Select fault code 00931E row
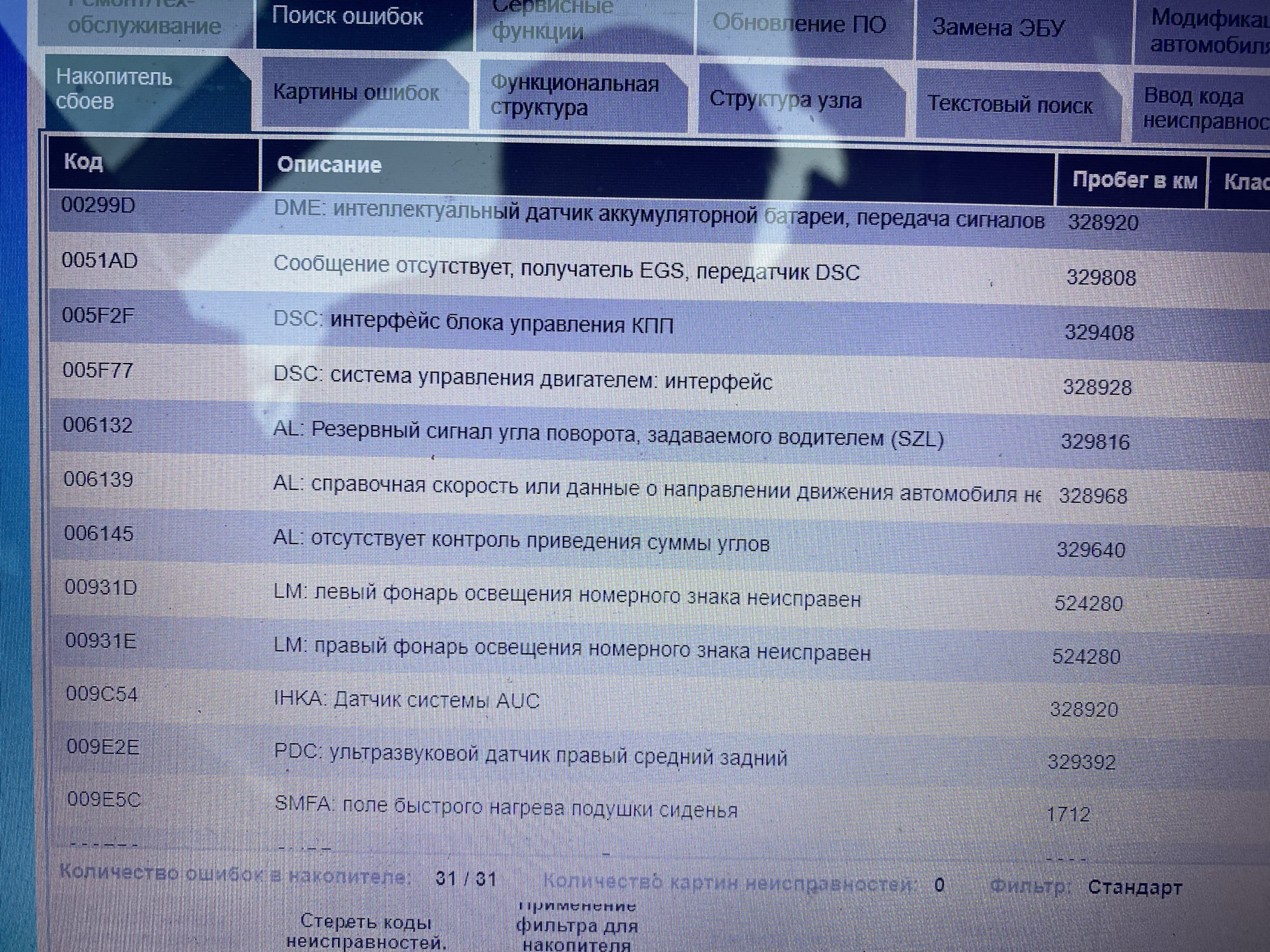This screenshot has height=952, width=1270. (x=659, y=650)
